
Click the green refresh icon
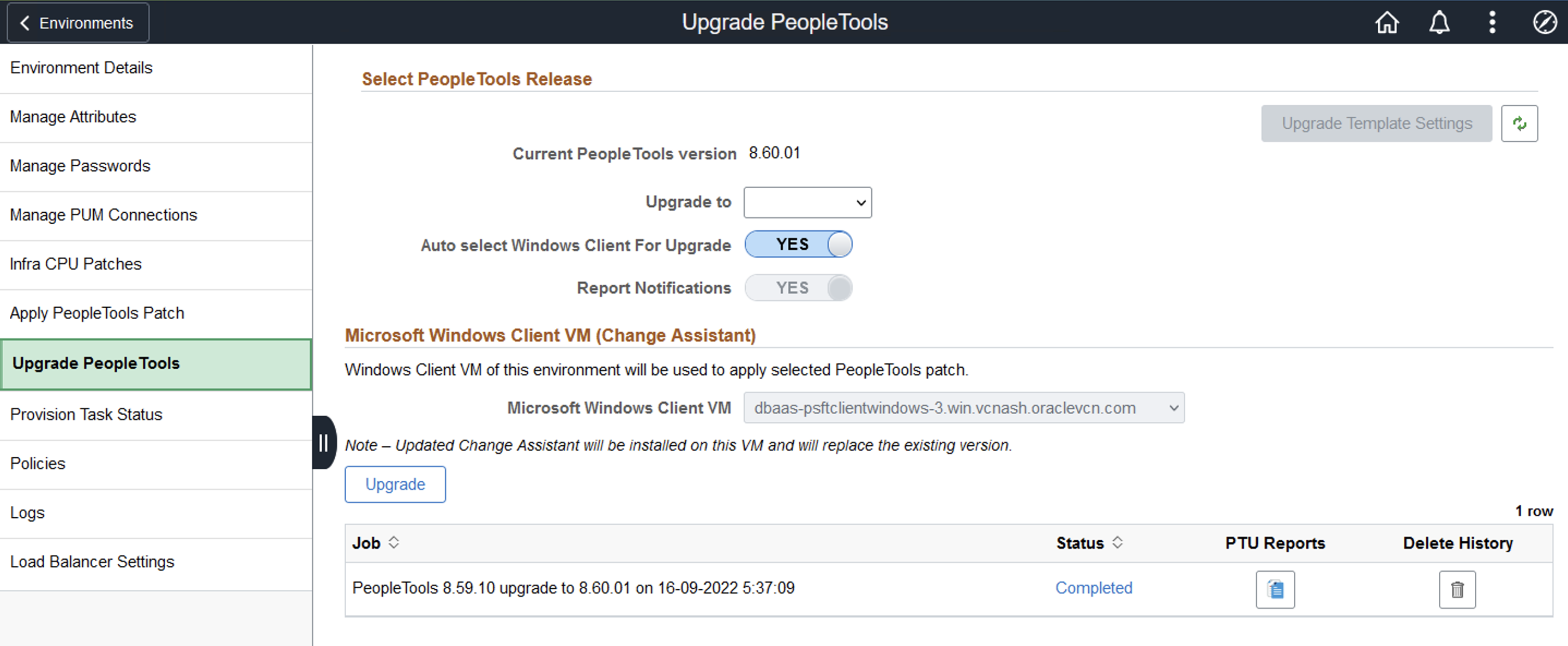pyautogui.click(x=1519, y=124)
